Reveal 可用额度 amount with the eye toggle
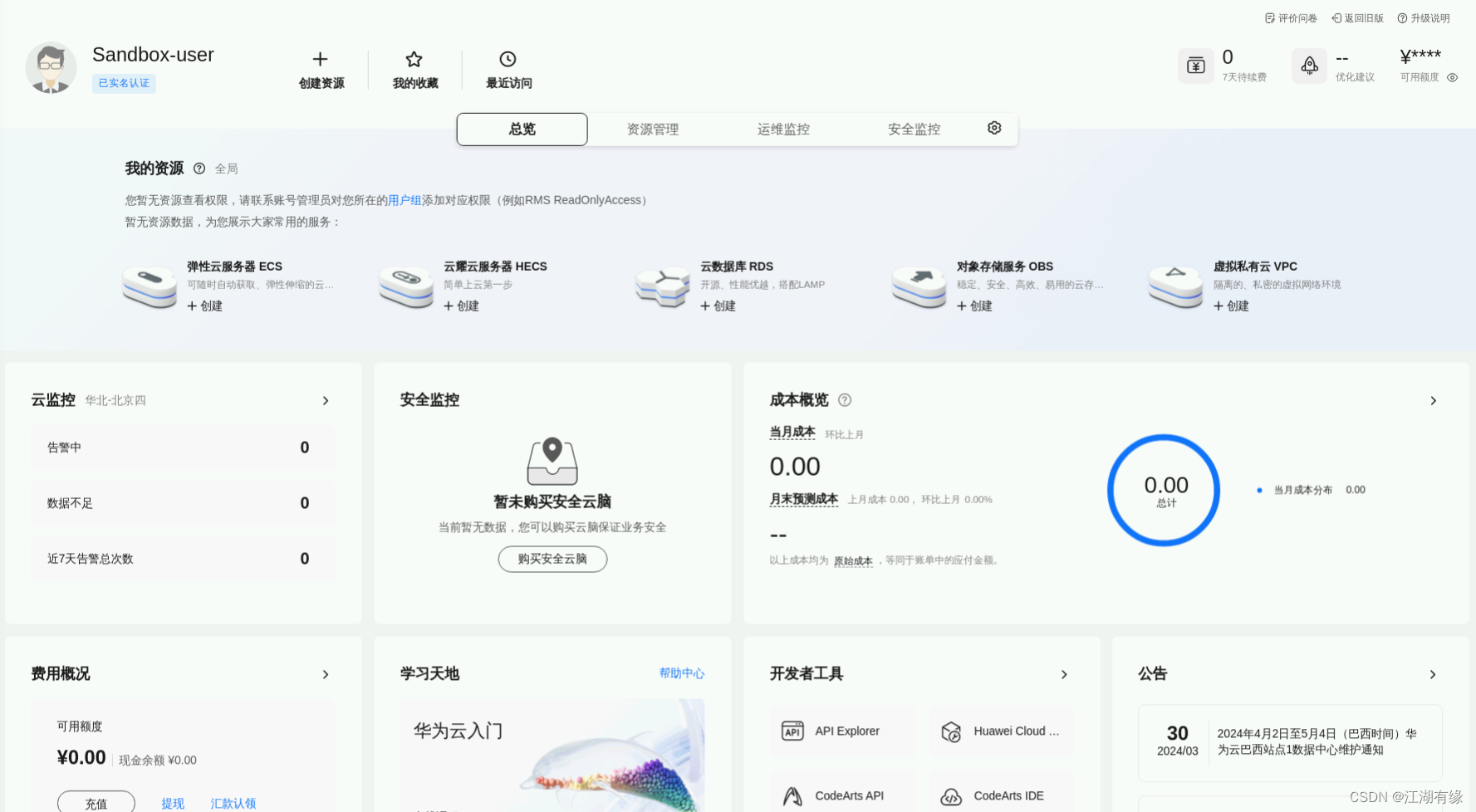 (x=1453, y=77)
